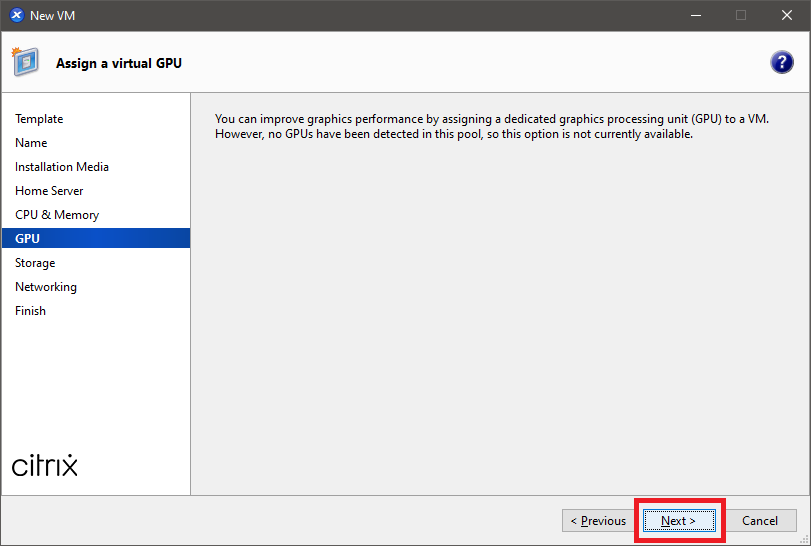Image resolution: width=811 pixels, height=546 pixels.
Task: Click the XenCenter icon in the title bar
Action: pos(16,15)
